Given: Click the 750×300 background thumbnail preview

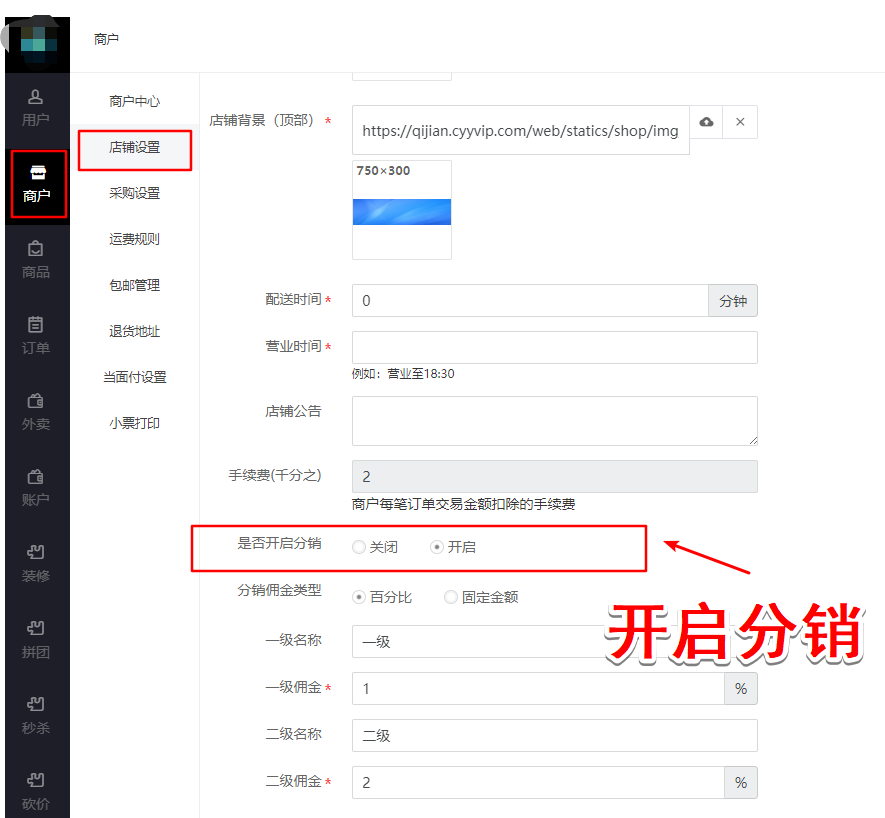Looking at the screenshot, I should (x=402, y=210).
